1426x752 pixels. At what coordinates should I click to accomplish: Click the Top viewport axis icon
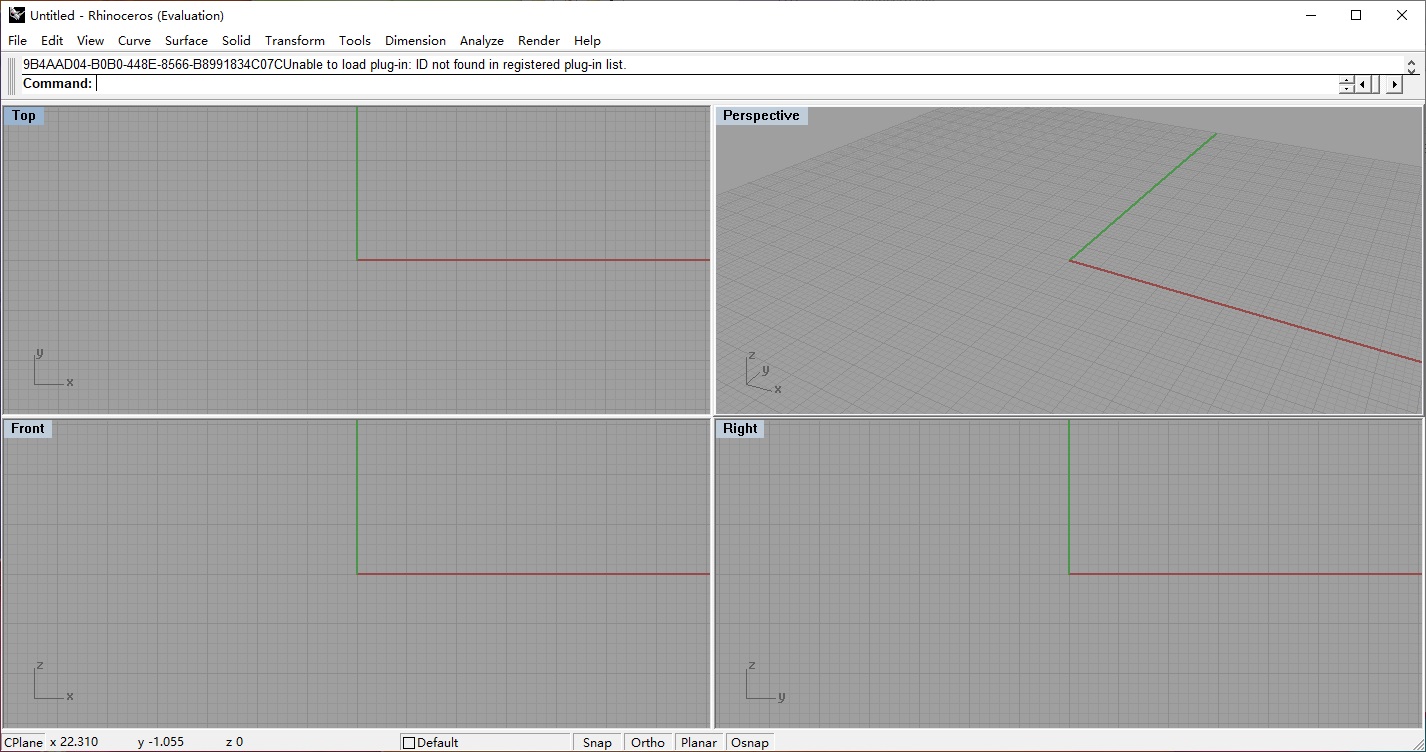[53, 368]
